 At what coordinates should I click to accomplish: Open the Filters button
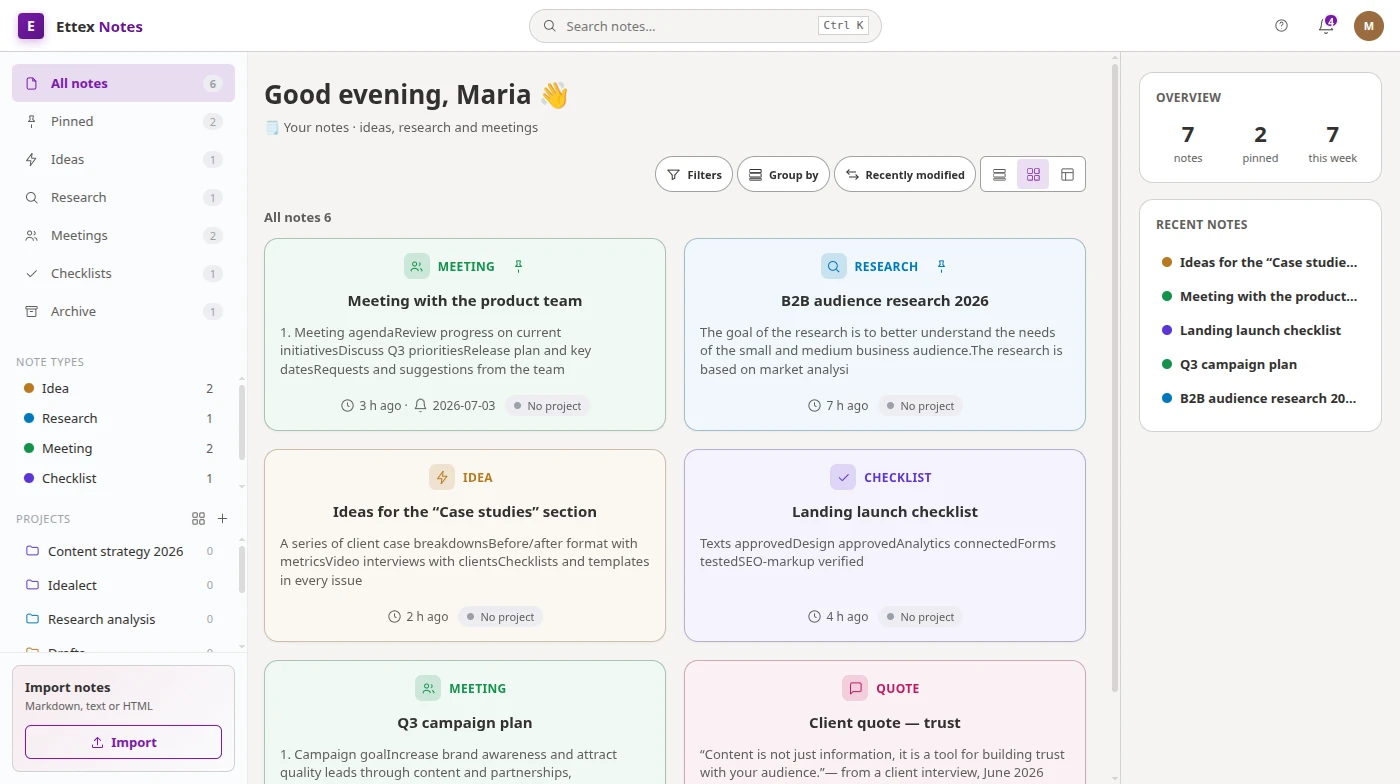point(694,174)
